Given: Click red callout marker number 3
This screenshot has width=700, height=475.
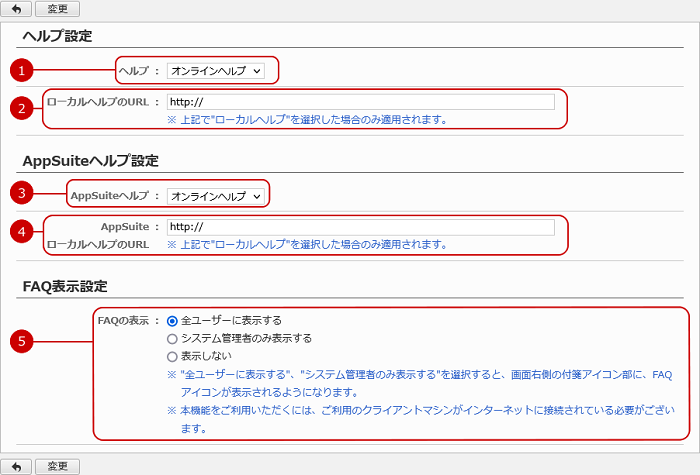Looking at the screenshot, I should click(23, 193).
